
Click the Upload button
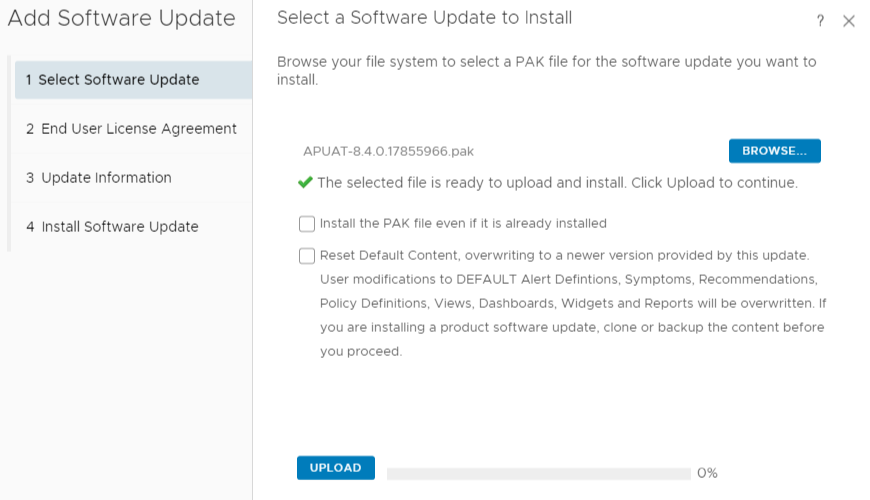pyautogui.click(x=335, y=468)
